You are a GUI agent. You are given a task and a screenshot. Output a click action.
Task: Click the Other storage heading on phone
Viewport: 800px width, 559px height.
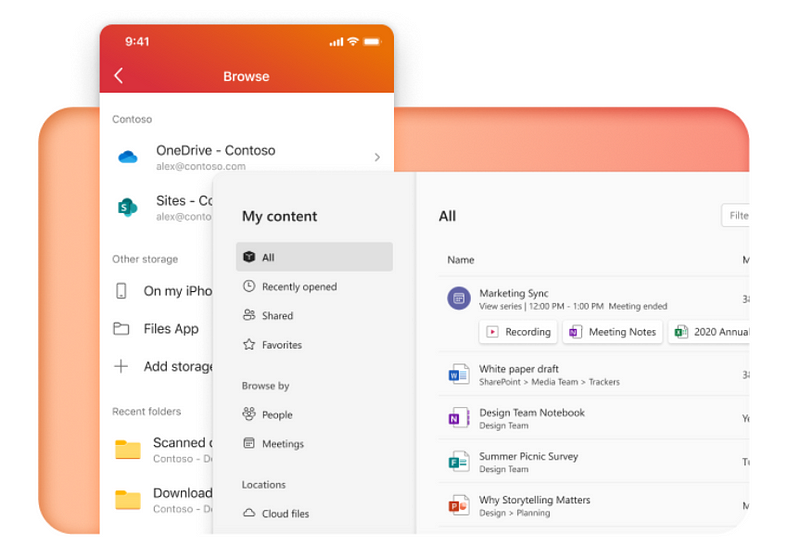coord(145,259)
